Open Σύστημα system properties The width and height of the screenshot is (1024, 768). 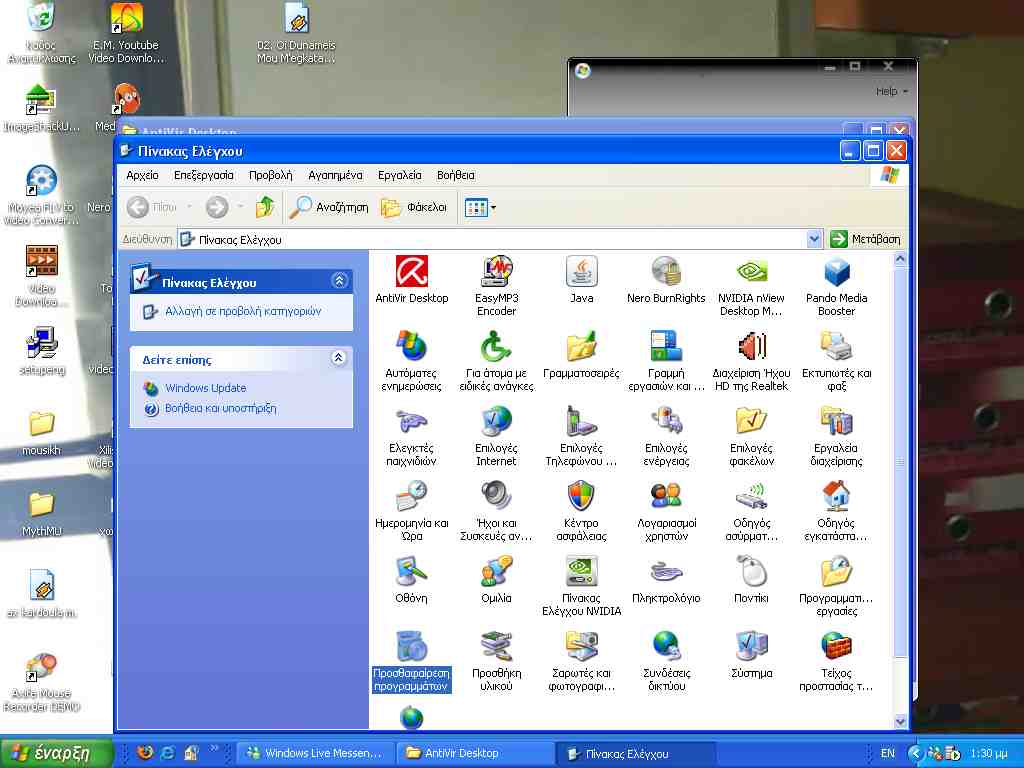[751, 654]
